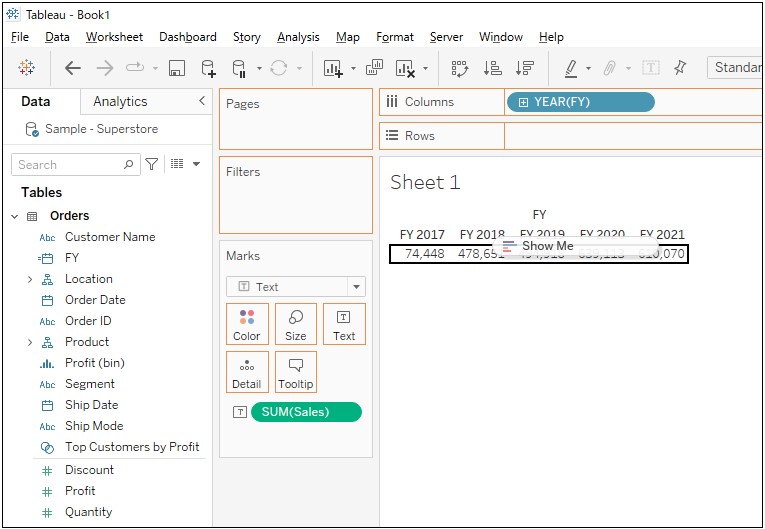
Task: Click the Duplicate sheet icon
Action: click(374, 67)
